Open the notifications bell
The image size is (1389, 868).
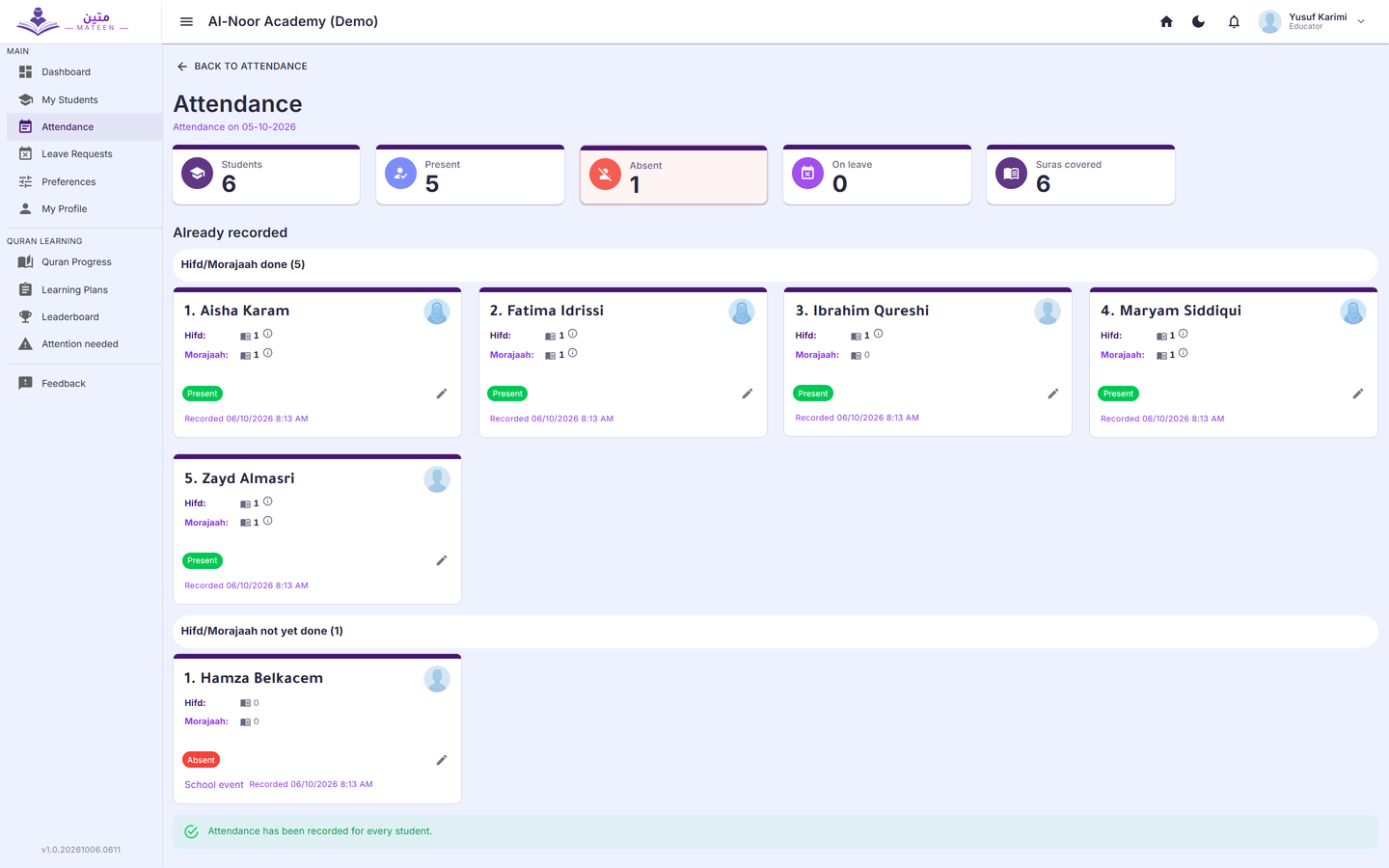click(x=1234, y=21)
